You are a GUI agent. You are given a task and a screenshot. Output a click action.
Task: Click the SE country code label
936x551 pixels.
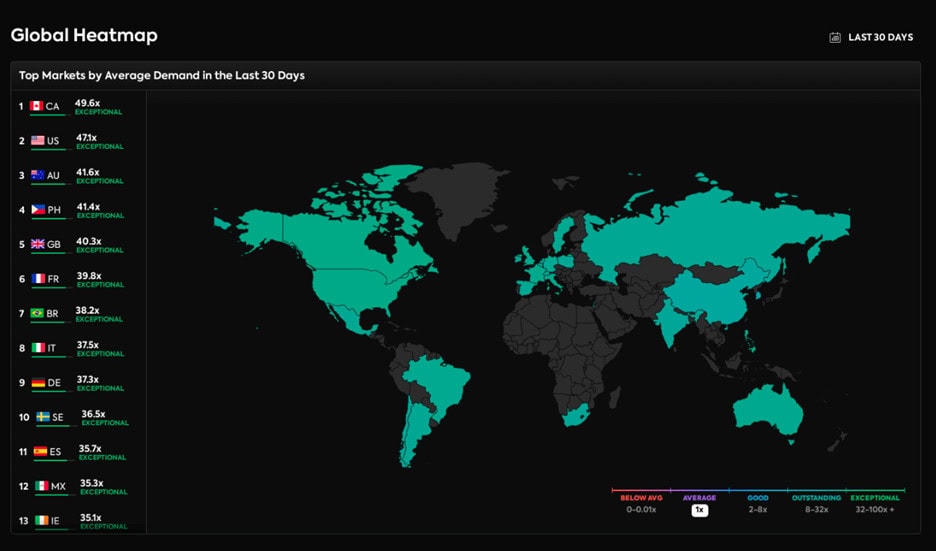[58, 417]
